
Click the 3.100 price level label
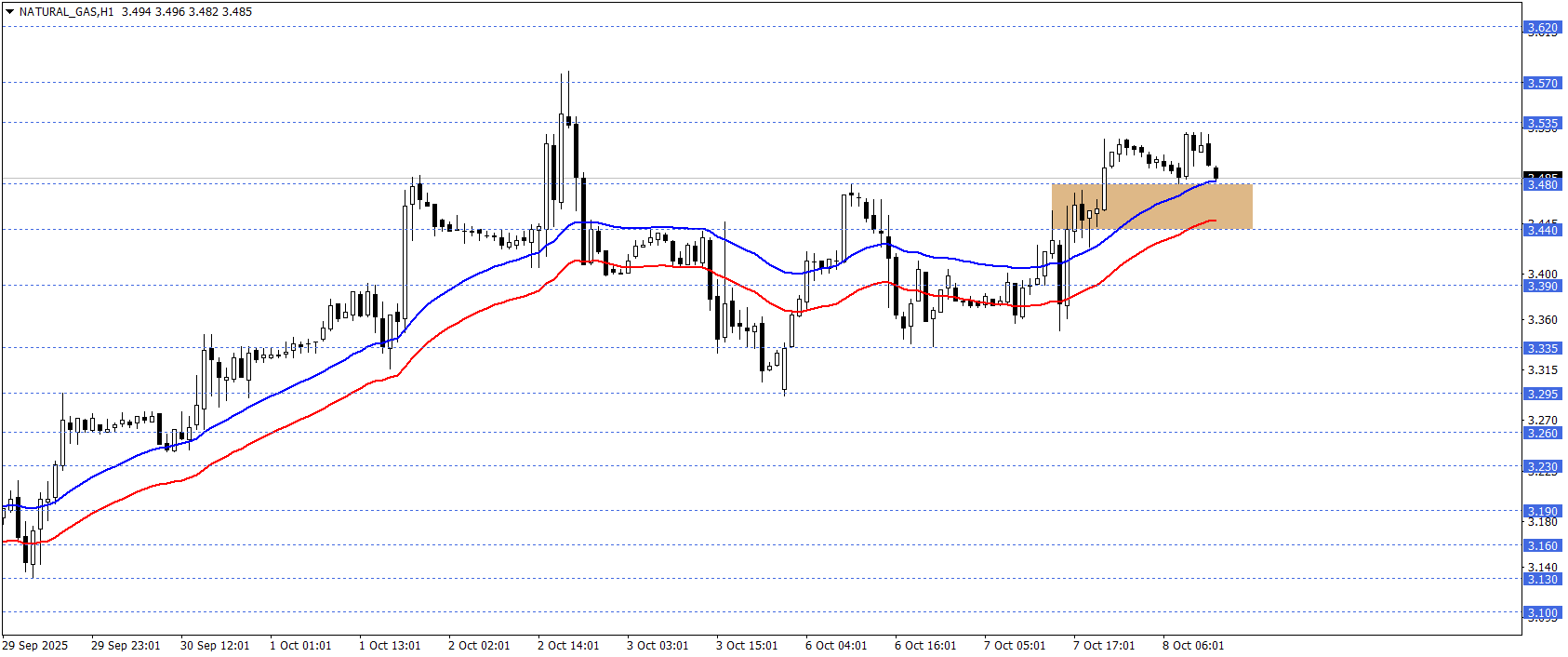pyautogui.click(x=1542, y=613)
